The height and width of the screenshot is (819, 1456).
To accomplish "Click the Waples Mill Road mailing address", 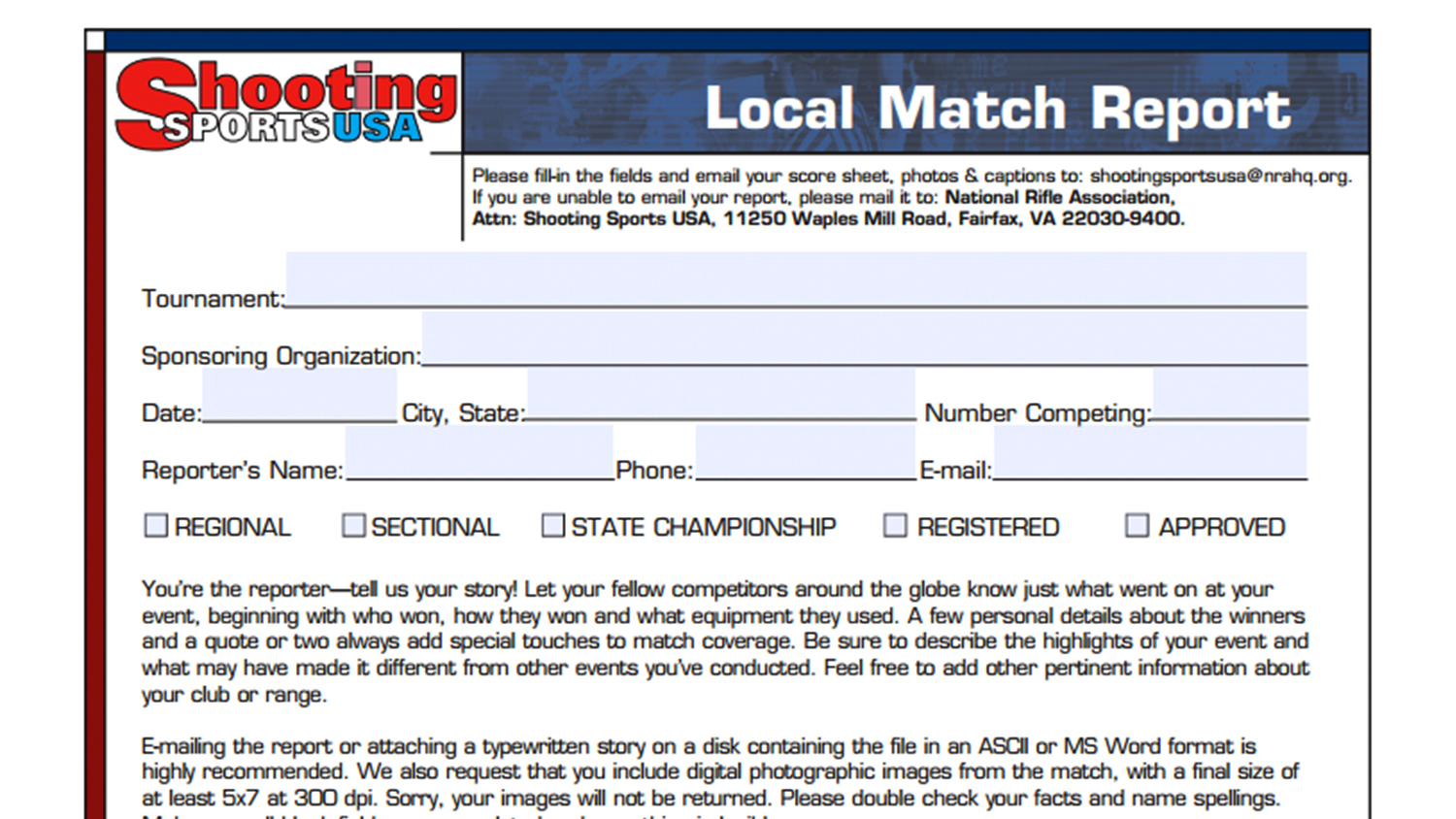I will [852, 219].
